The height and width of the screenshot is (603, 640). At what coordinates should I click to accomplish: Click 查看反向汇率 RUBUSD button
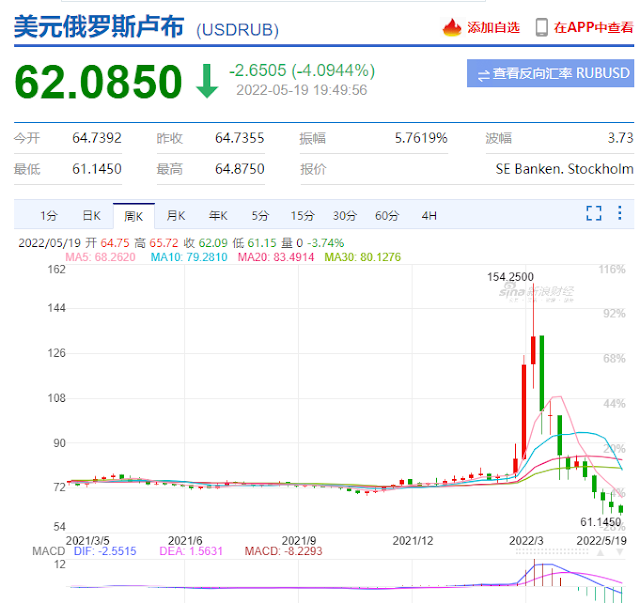(x=550, y=74)
